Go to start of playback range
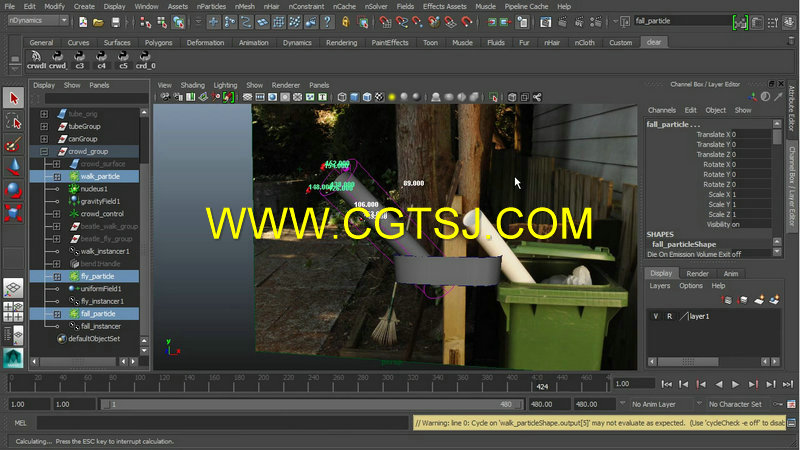800x450 pixels. coord(666,384)
